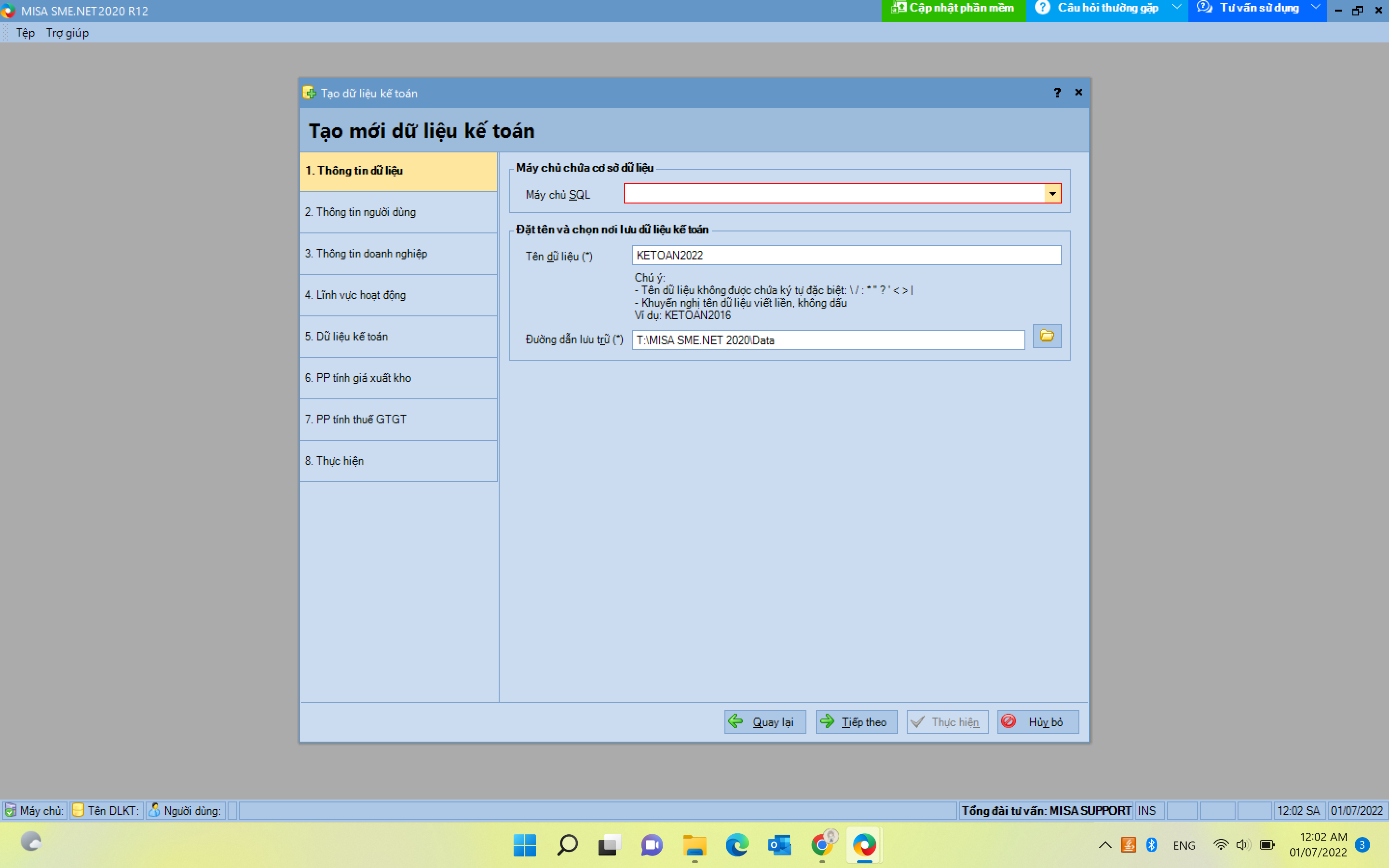Click the battery status icon

point(1267,845)
